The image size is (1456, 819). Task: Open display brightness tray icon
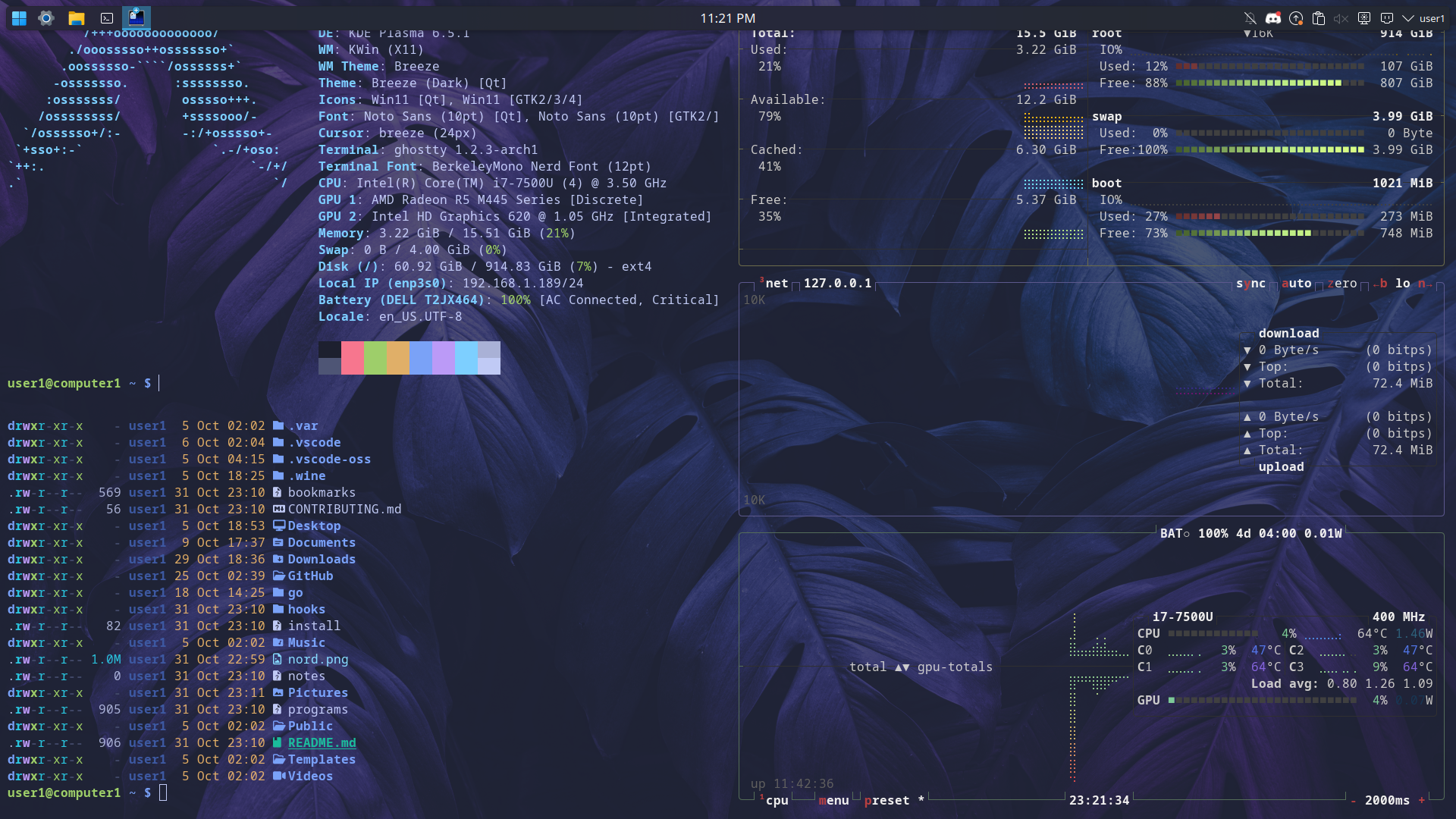[1364, 18]
